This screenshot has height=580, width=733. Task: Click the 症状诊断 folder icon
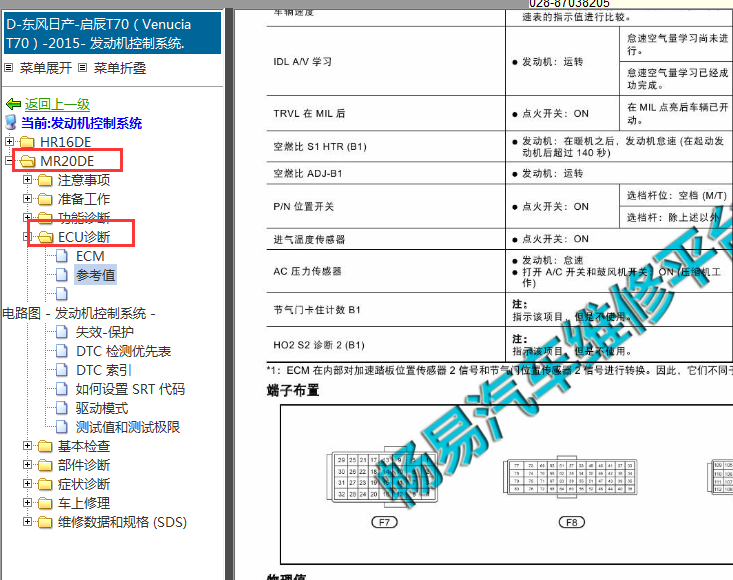45,484
